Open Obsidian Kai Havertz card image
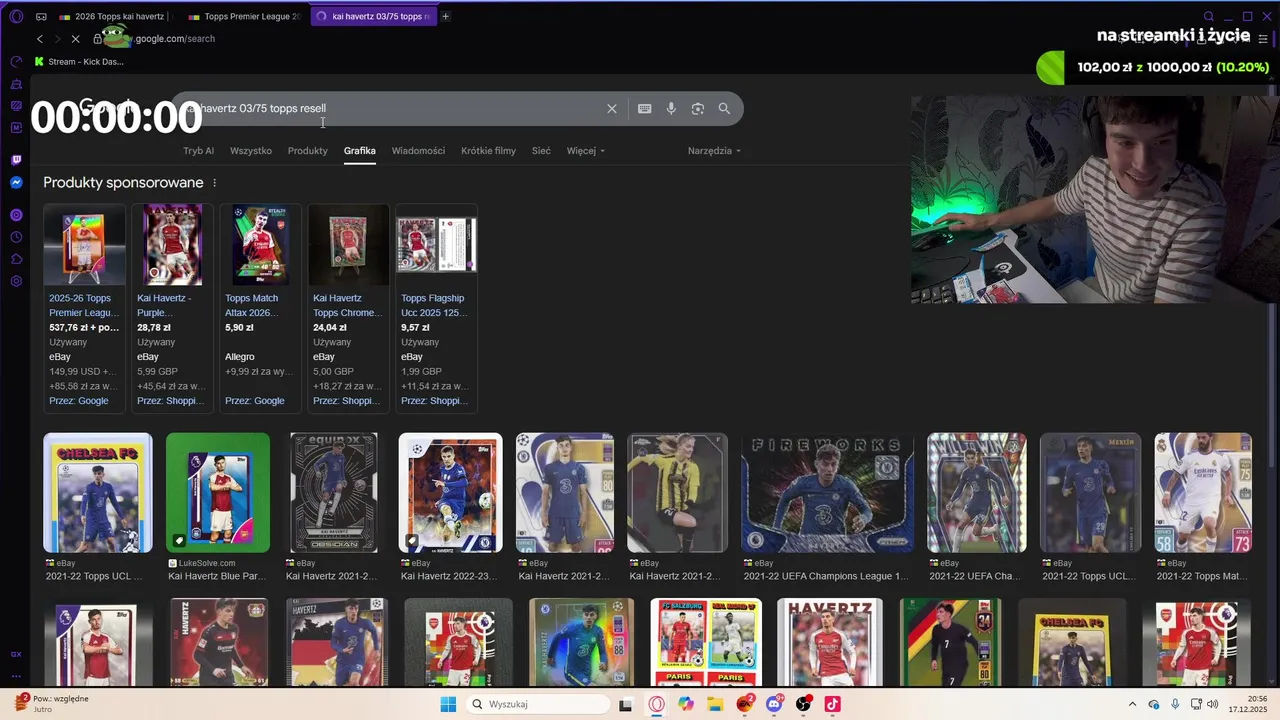1280x720 pixels. point(334,493)
